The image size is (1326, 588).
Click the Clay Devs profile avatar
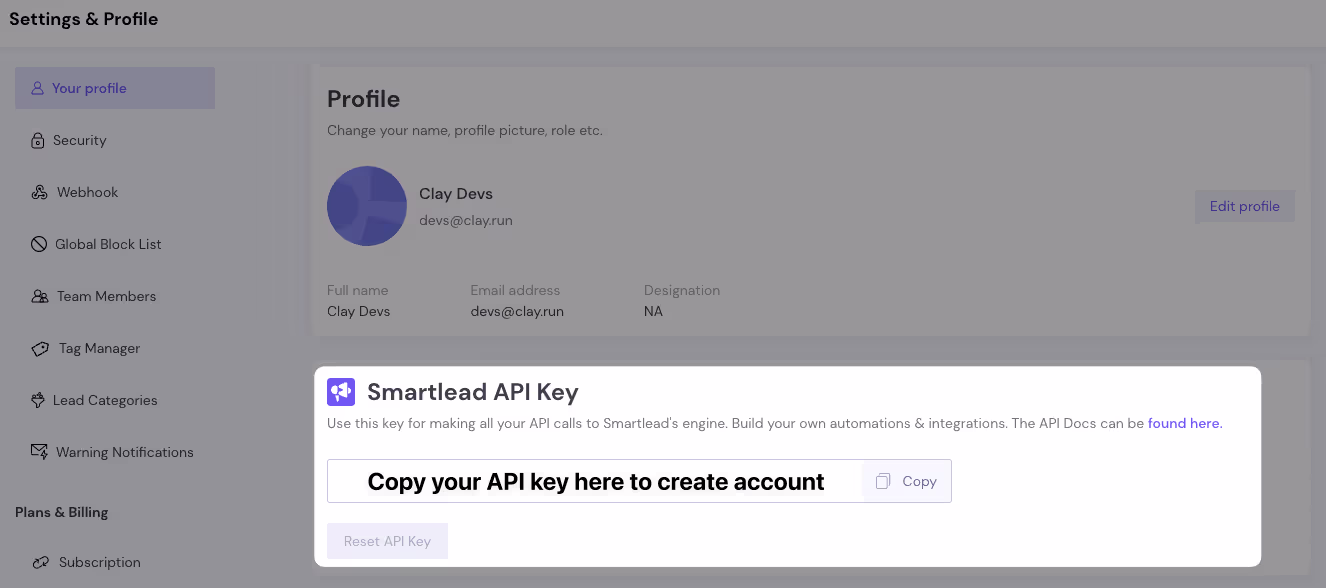coord(367,206)
